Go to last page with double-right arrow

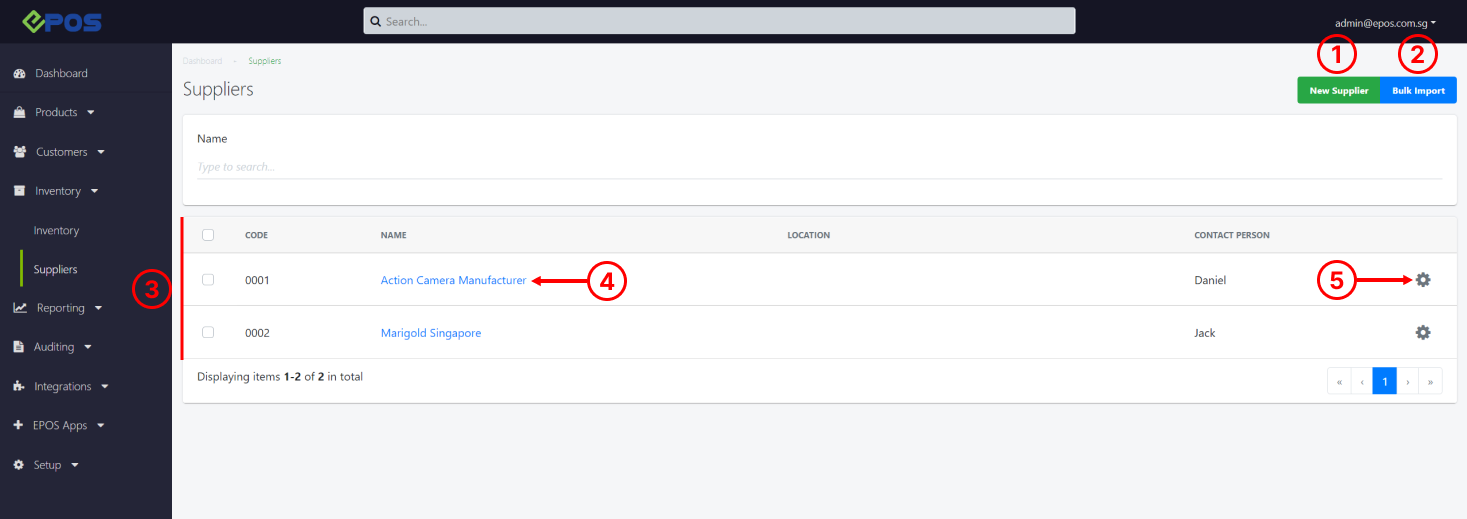pyautogui.click(x=1431, y=381)
